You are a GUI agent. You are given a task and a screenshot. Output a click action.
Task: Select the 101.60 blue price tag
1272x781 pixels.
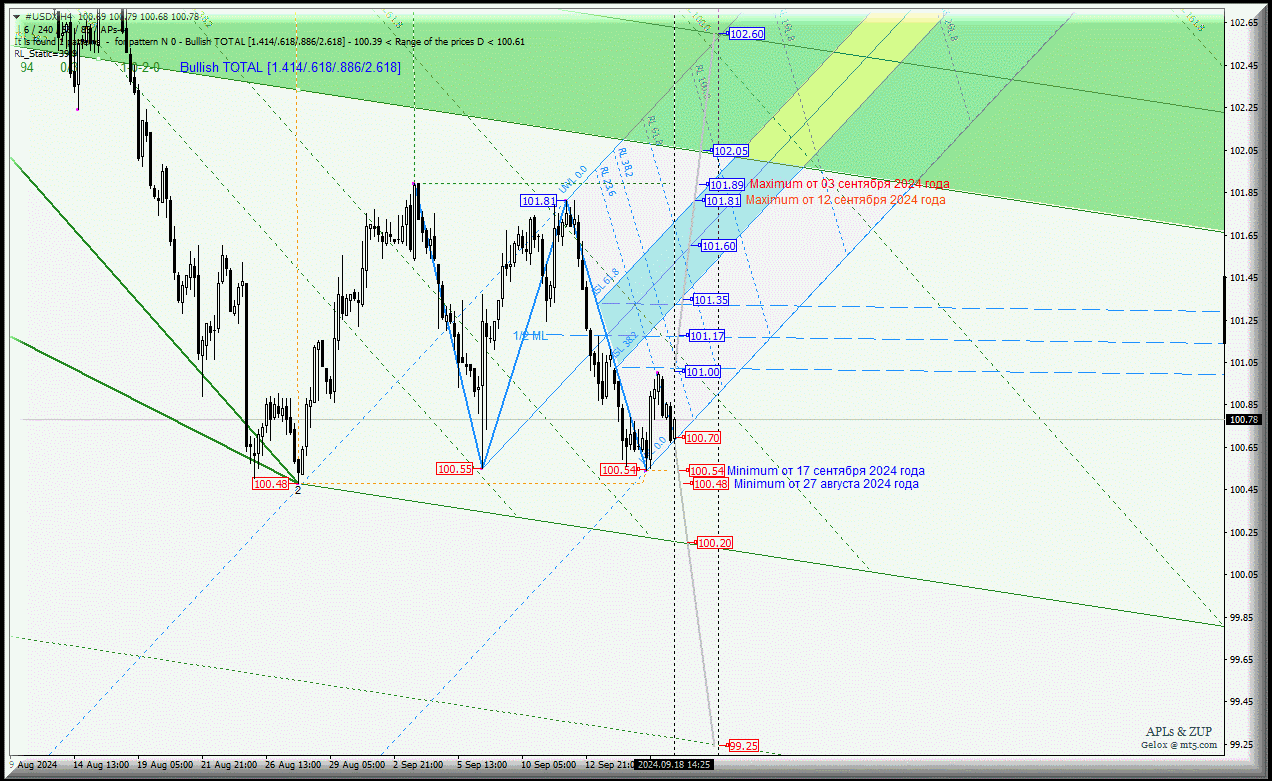(x=718, y=246)
